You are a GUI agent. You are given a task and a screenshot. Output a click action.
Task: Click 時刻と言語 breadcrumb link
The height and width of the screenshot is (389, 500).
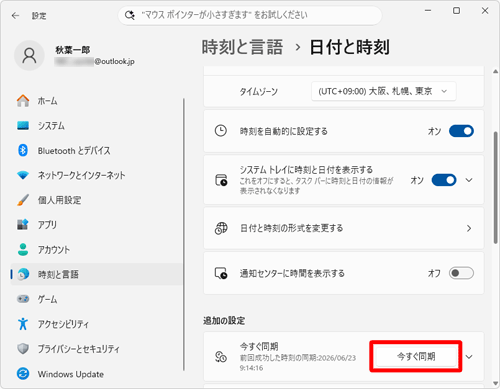[242, 47]
